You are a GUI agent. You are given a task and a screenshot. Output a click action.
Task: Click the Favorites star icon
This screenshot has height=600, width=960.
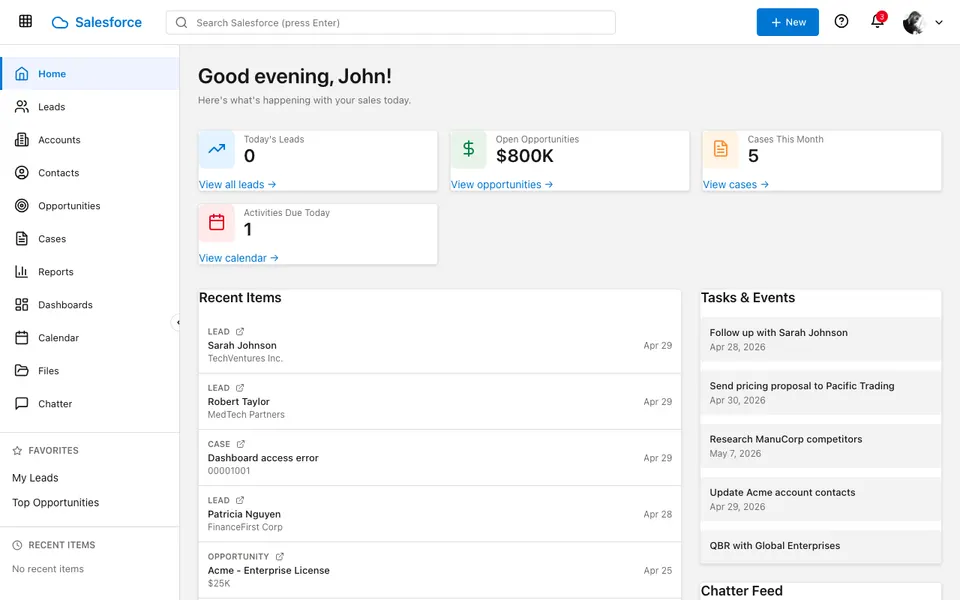tap(17, 451)
